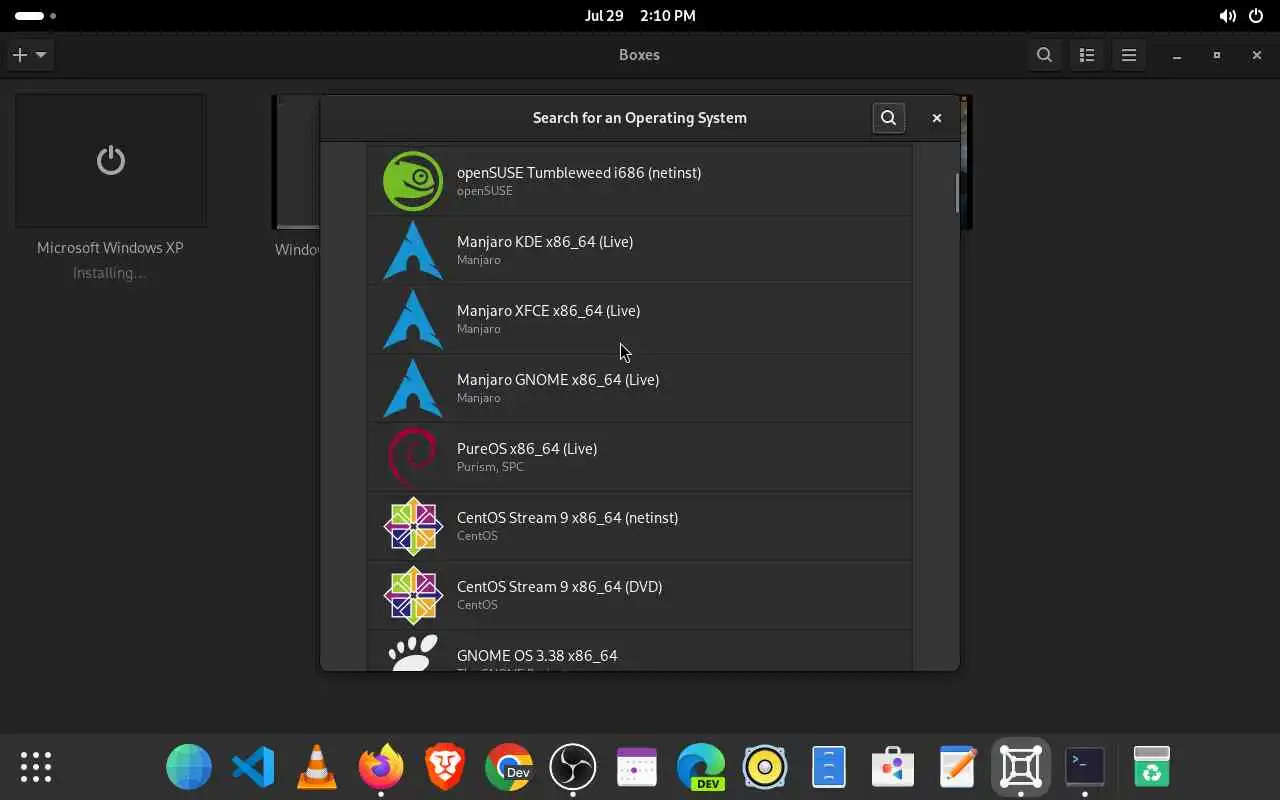Viewport: 1280px width, 800px height.
Task: Click the volume icon in top bar
Action: click(1227, 16)
